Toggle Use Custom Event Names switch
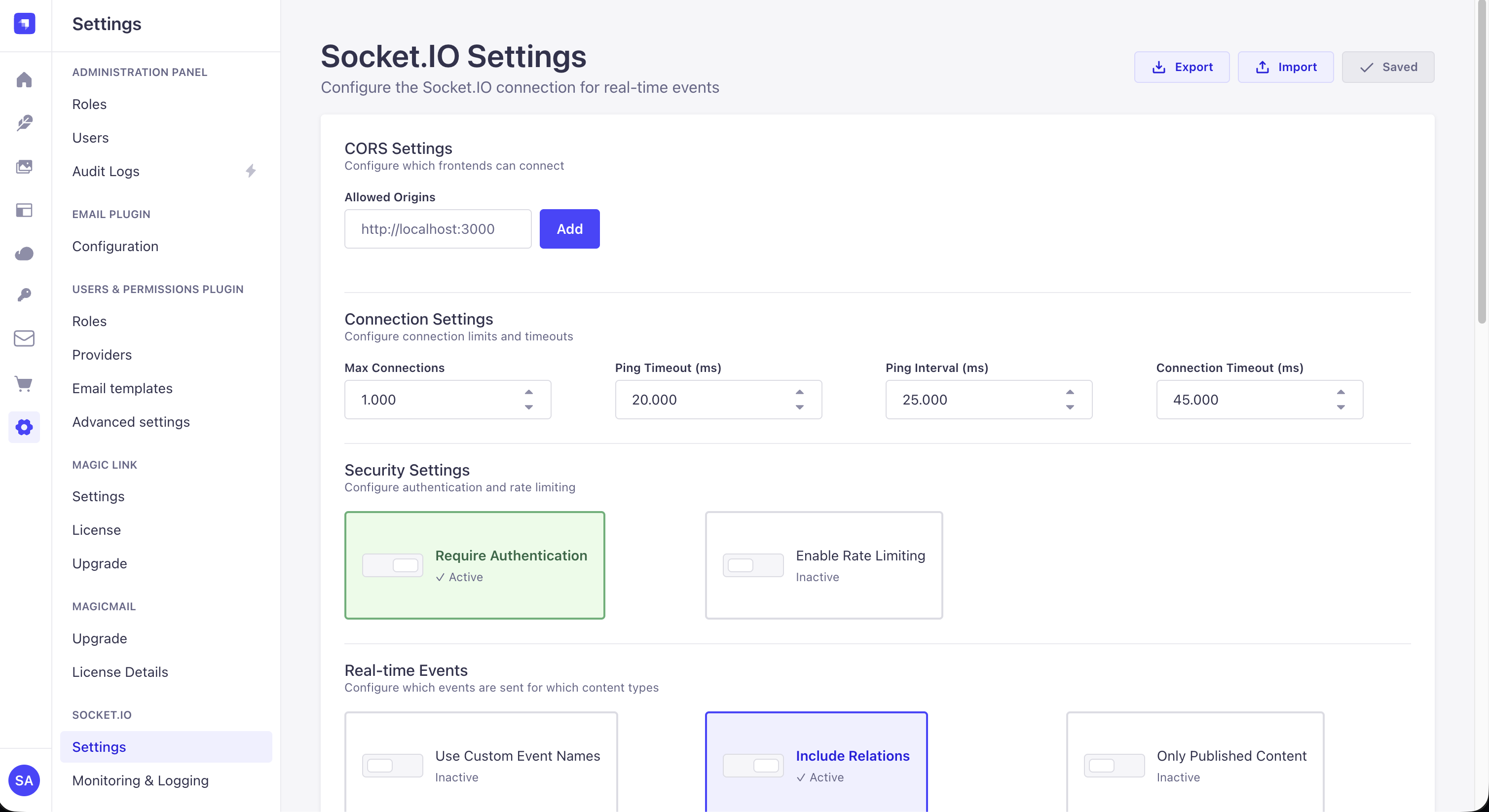This screenshot has width=1489, height=812. tap(393, 765)
